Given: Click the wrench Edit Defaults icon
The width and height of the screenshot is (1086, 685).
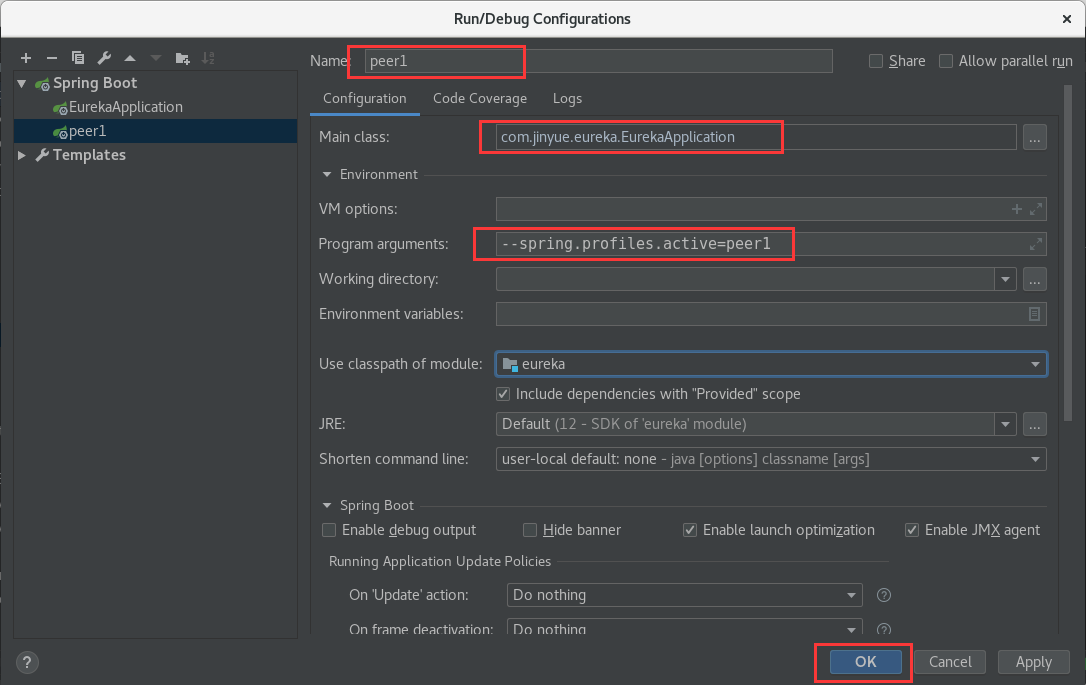Looking at the screenshot, I should tap(104, 58).
